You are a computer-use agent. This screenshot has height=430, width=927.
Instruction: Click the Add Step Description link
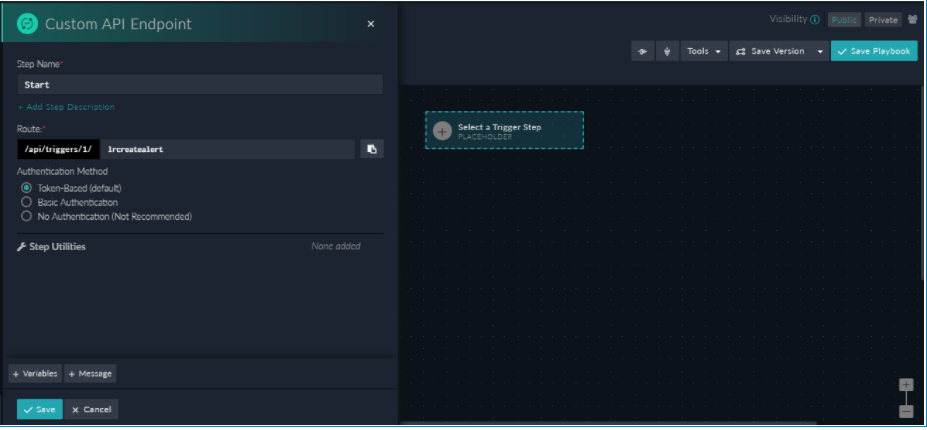[x=66, y=107]
